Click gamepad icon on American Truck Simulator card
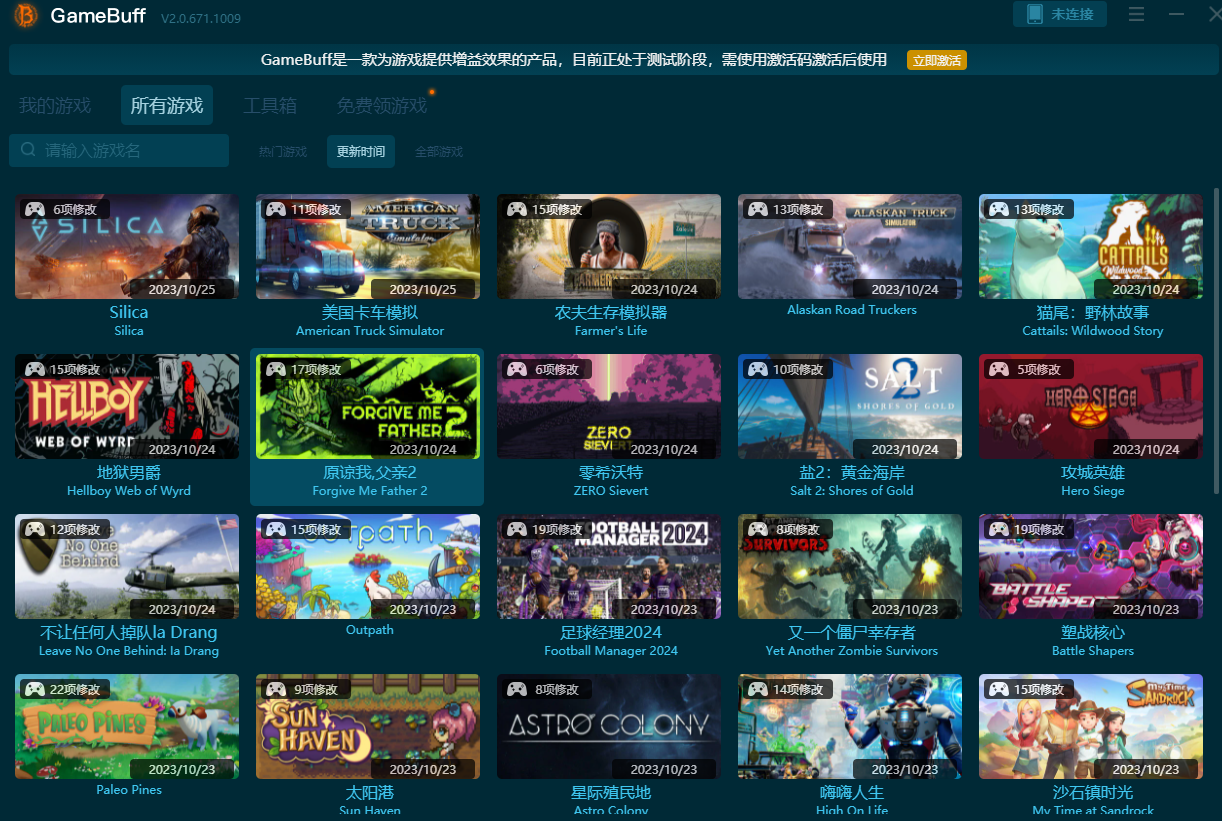This screenshot has width=1222, height=821. point(275,209)
